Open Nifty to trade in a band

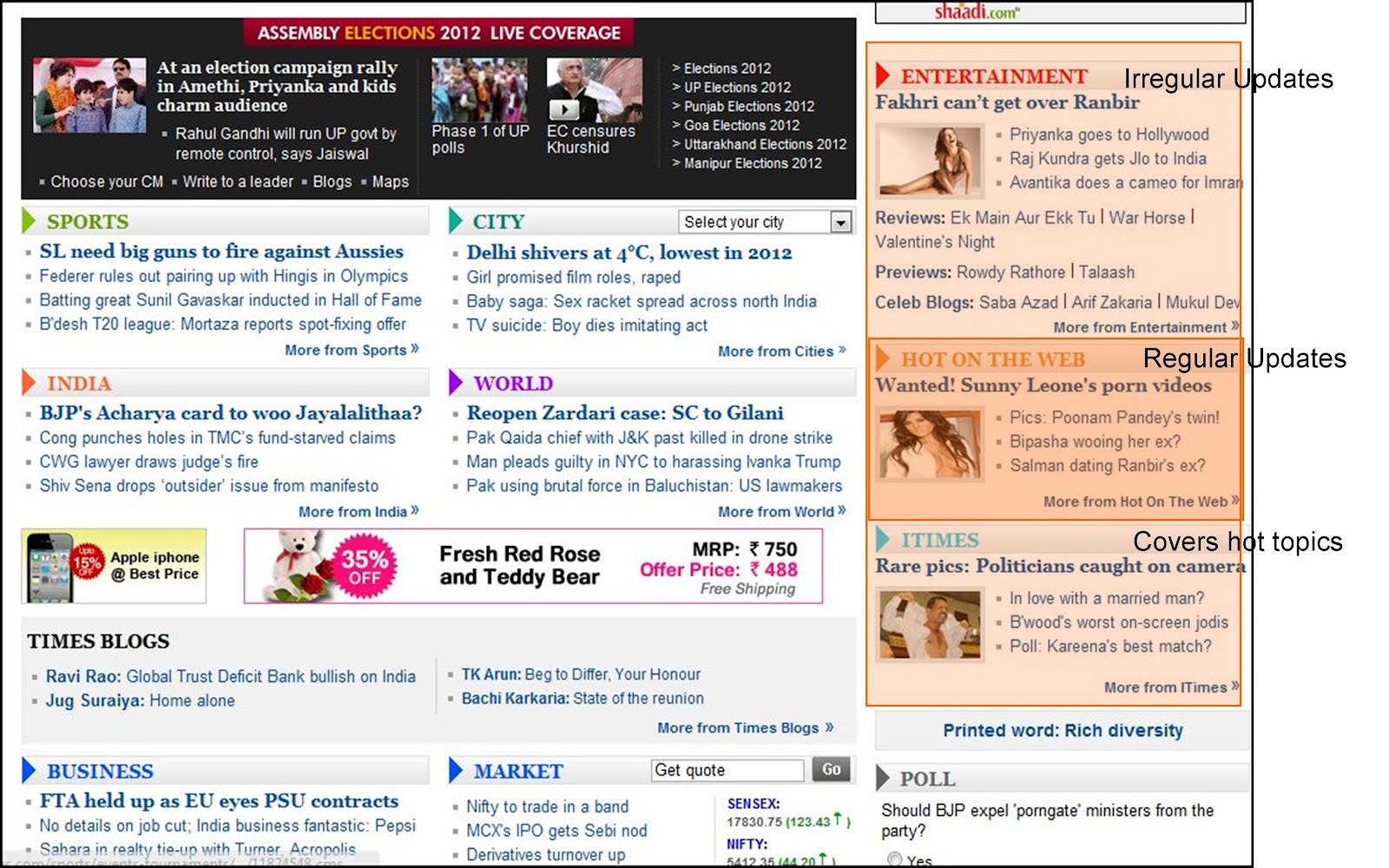[x=547, y=806]
